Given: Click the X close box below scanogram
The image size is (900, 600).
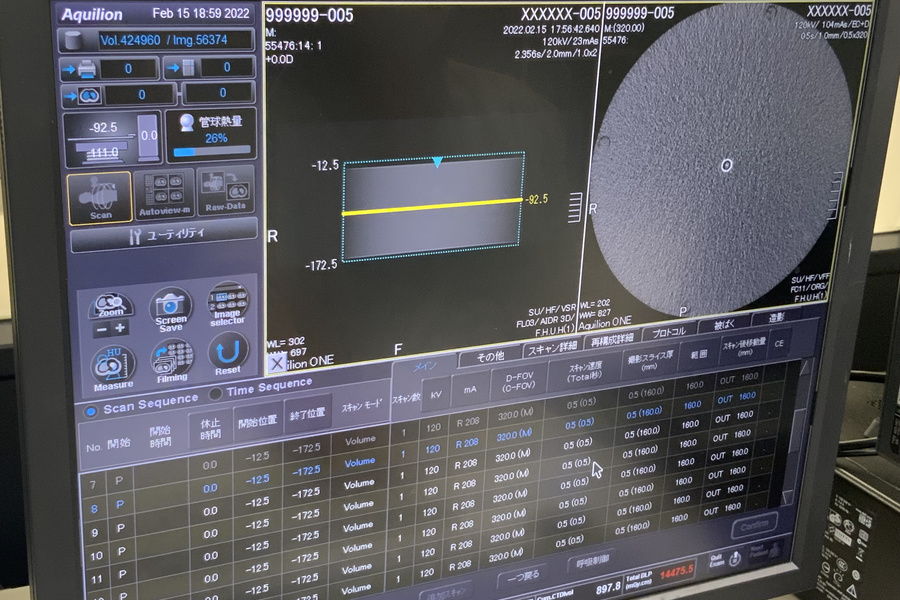Looking at the screenshot, I should click(277, 364).
